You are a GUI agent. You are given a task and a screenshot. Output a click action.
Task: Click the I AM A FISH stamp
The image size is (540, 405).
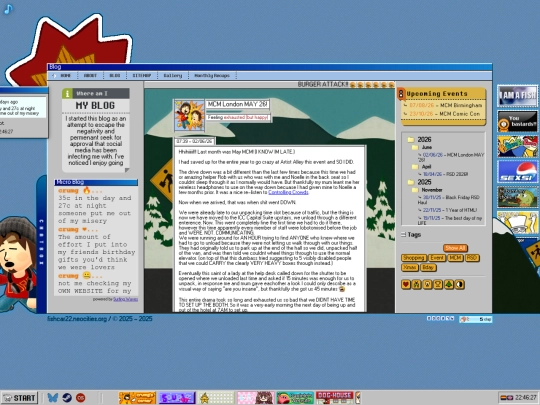(517, 96)
